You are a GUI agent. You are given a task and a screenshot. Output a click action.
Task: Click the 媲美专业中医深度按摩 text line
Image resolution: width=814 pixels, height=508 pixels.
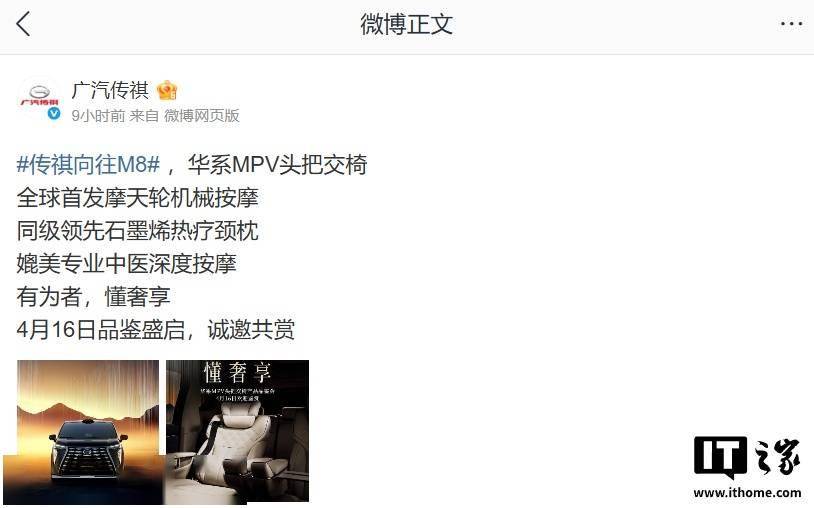(x=127, y=264)
